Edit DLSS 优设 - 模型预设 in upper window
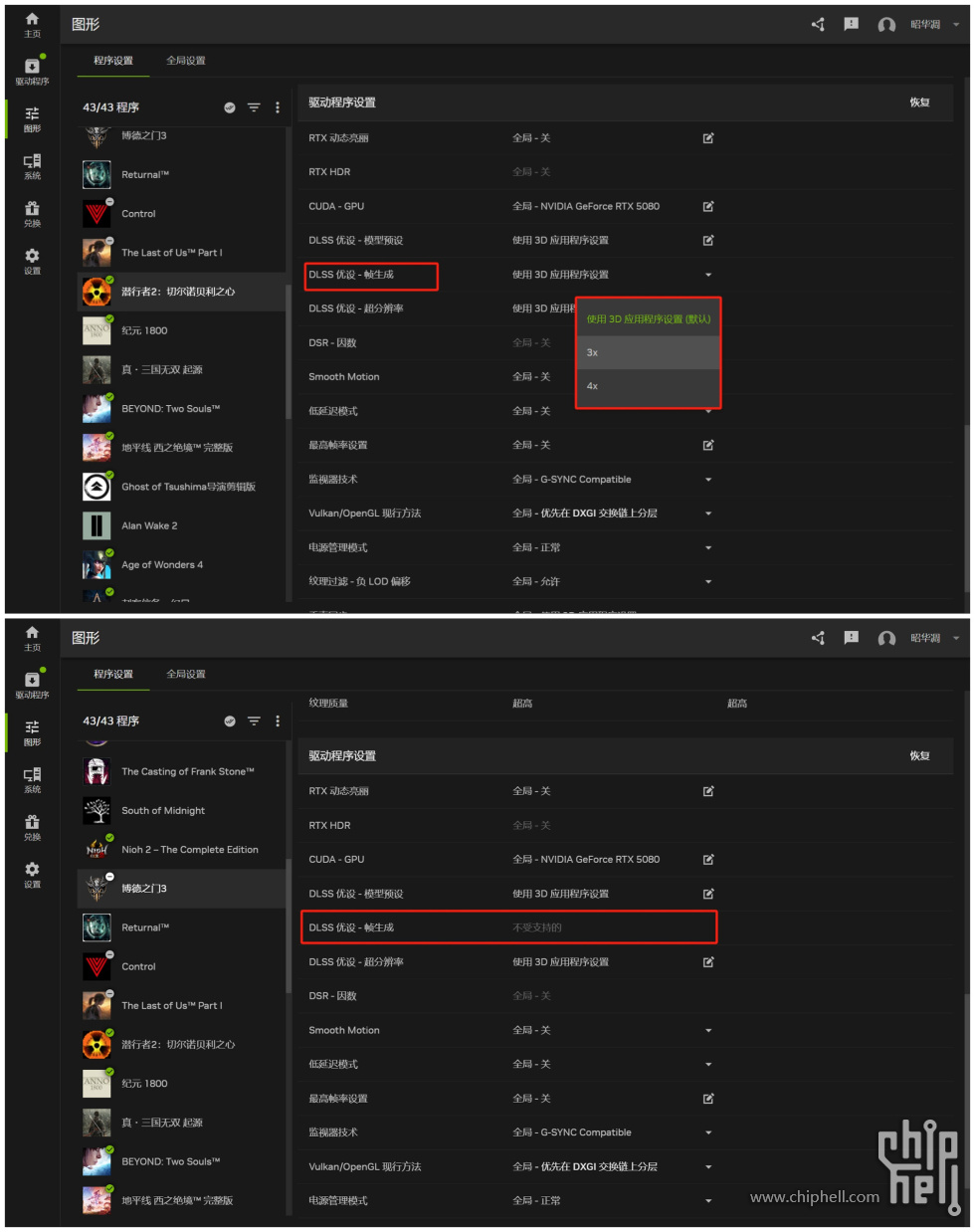Viewport: 975px width, 1232px height. click(708, 240)
